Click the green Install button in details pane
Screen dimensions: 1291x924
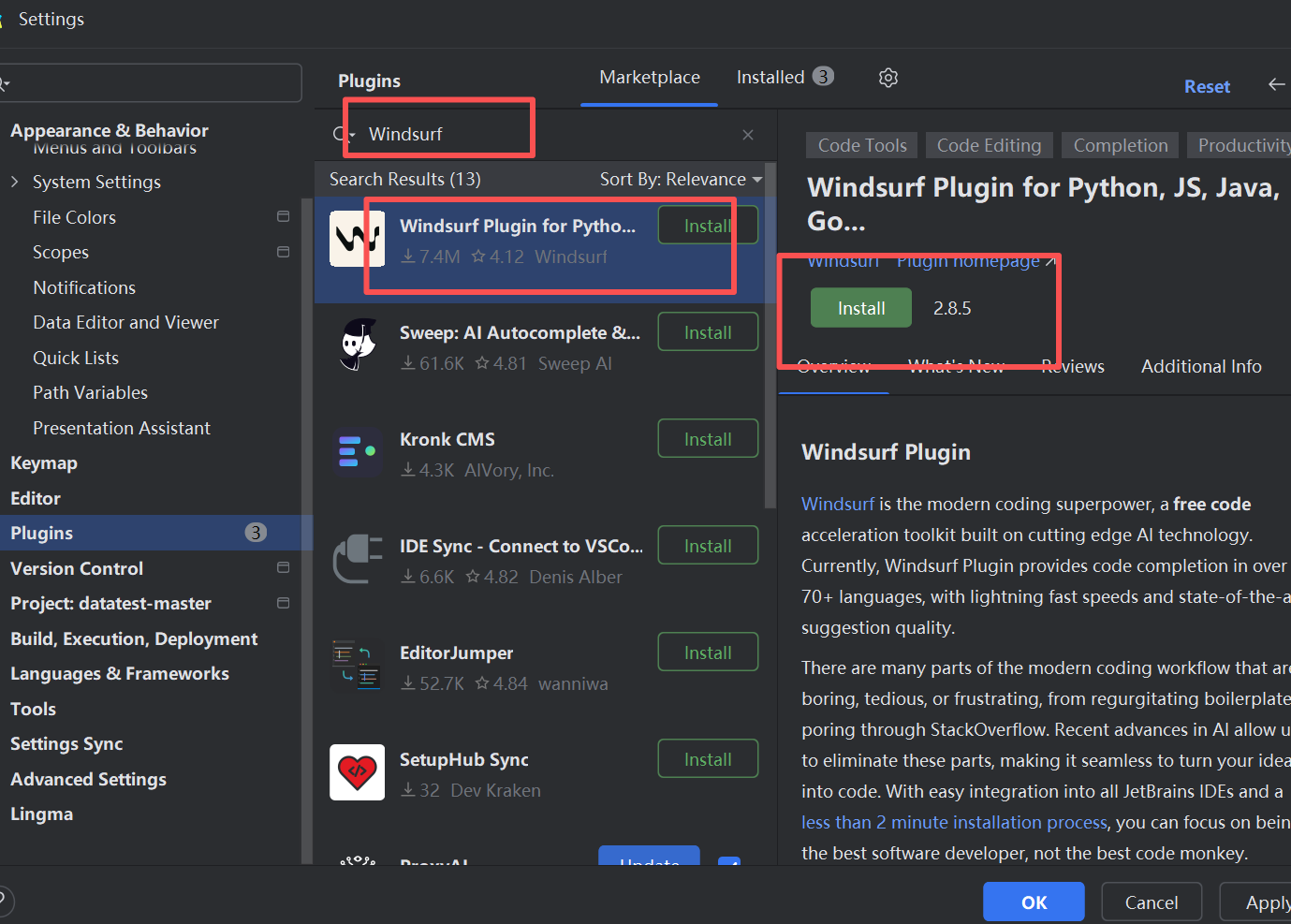coord(861,308)
